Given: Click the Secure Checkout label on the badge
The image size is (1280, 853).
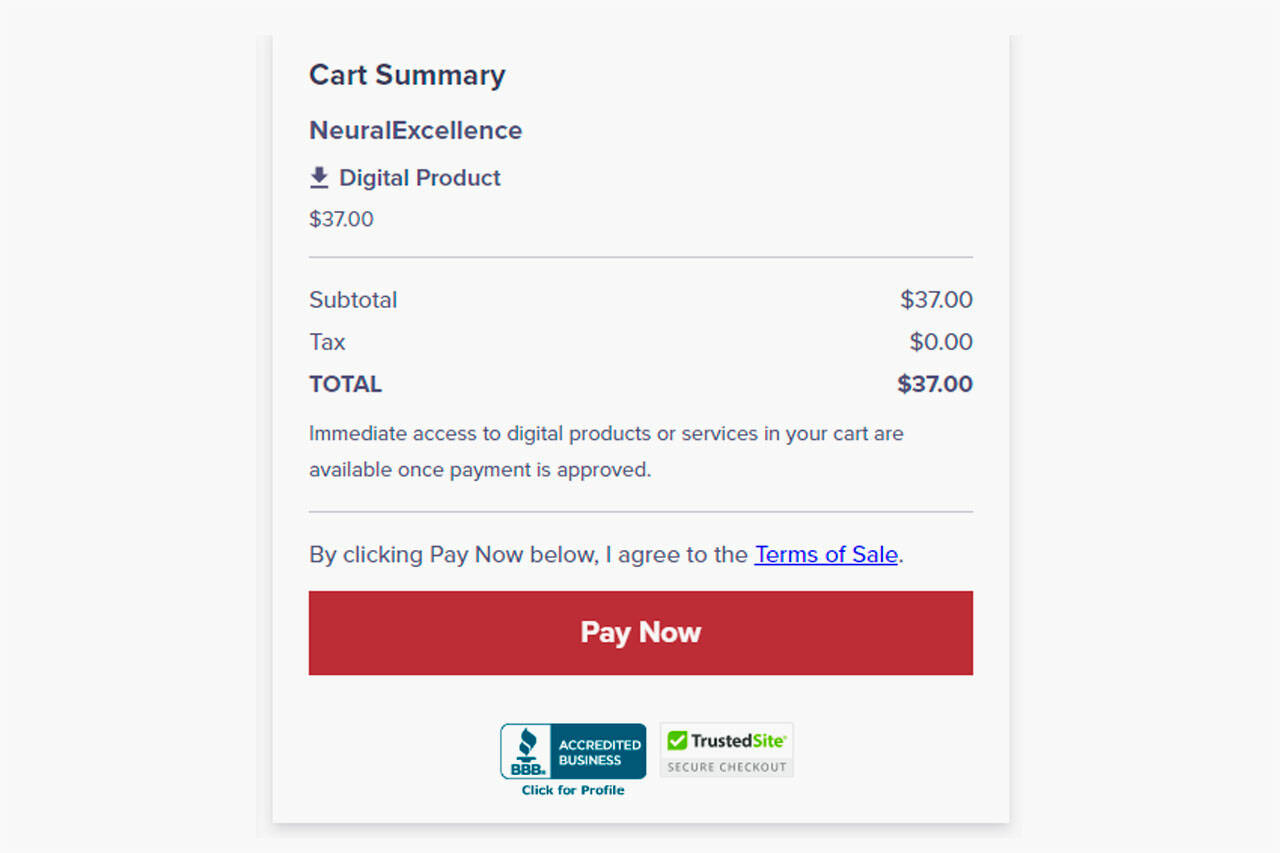Looking at the screenshot, I should pyautogui.click(x=727, y=767).
